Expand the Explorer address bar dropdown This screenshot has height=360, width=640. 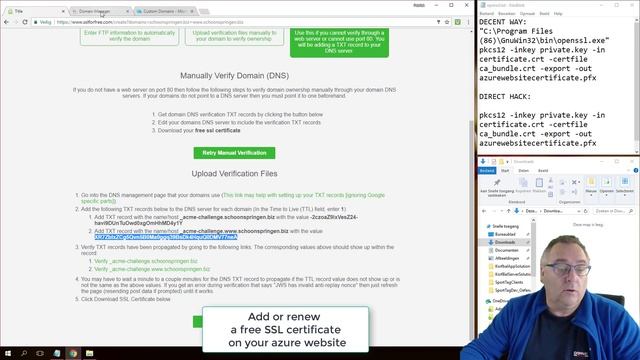[x=579, y=211]
